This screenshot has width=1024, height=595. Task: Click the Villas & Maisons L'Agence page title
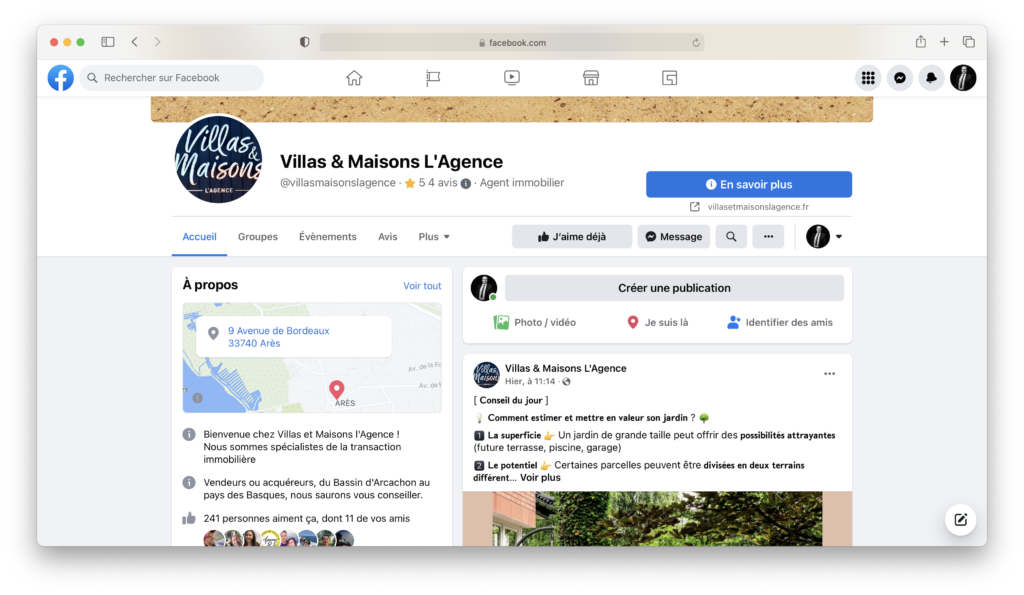pos(391,161)
